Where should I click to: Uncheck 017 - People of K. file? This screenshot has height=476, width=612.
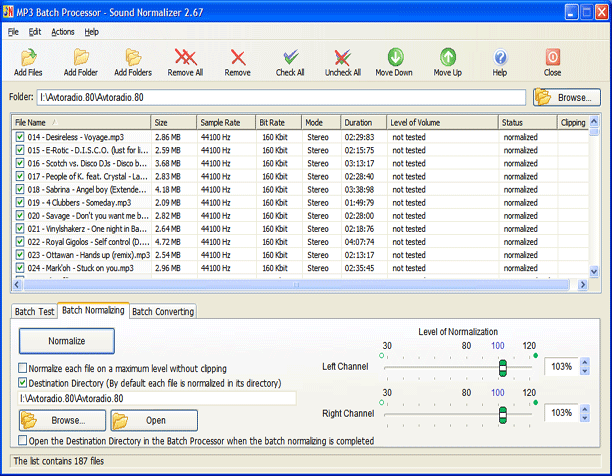[20, 176]
